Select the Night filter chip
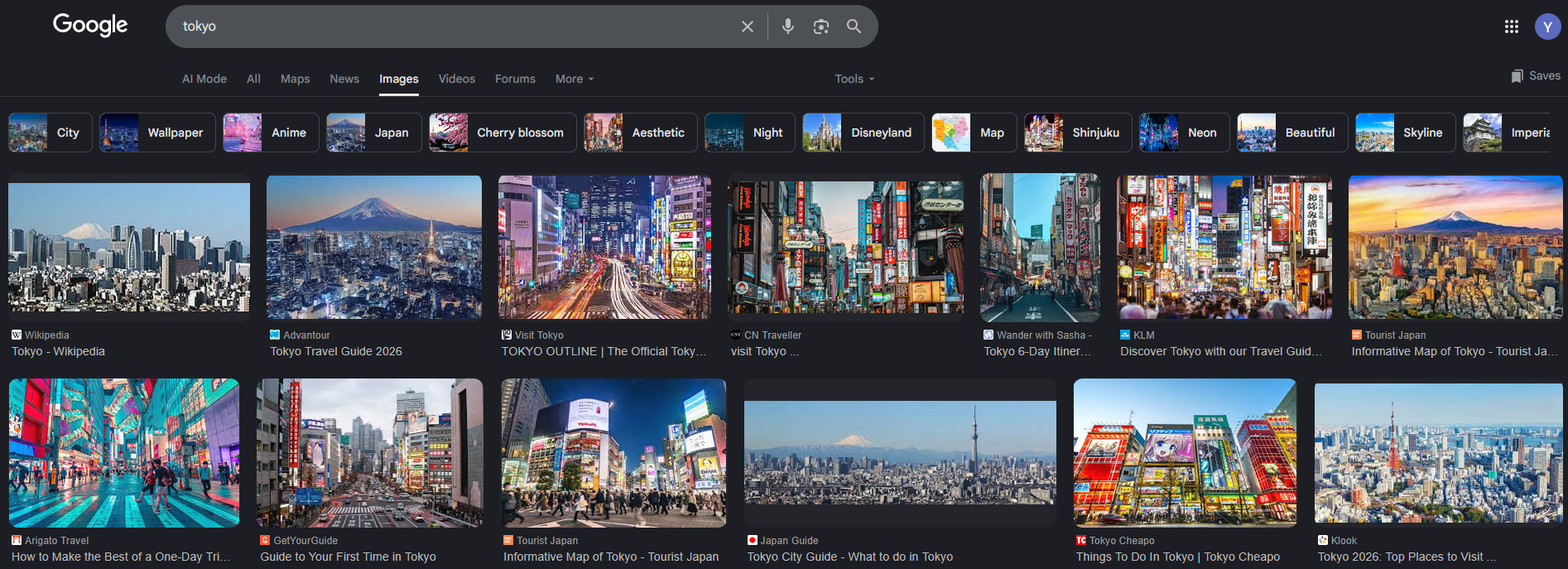This screenshot has height=569, width=1568. coord(750,133)
